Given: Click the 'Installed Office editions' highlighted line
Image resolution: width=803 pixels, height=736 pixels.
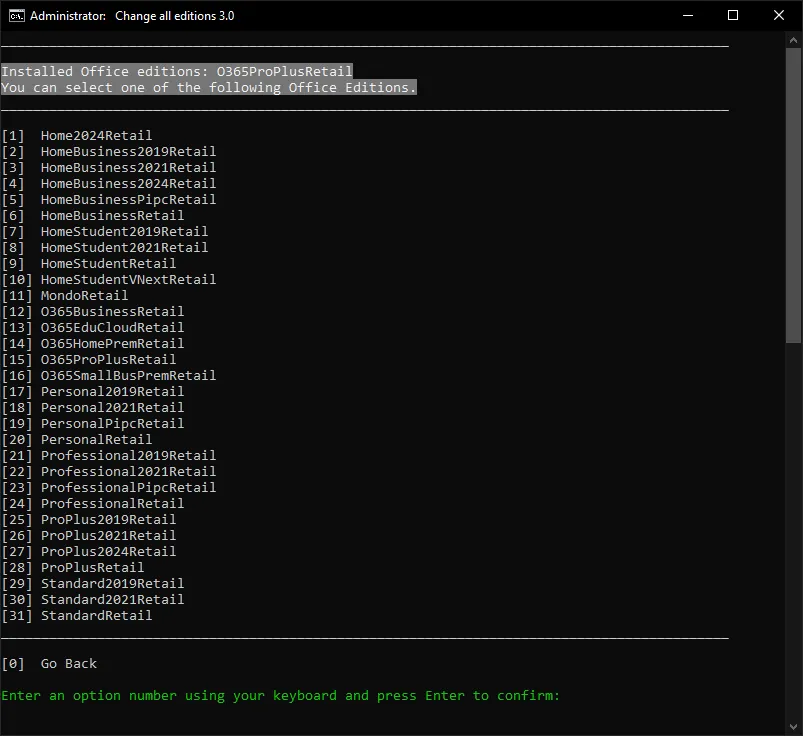Looking at the screenshot, I should point(177,72).
